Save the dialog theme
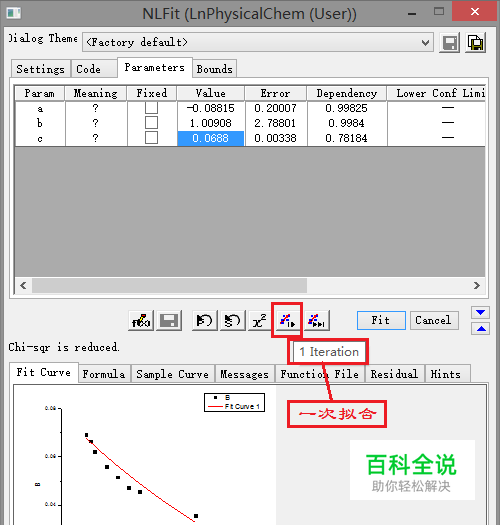 [449, 43]
